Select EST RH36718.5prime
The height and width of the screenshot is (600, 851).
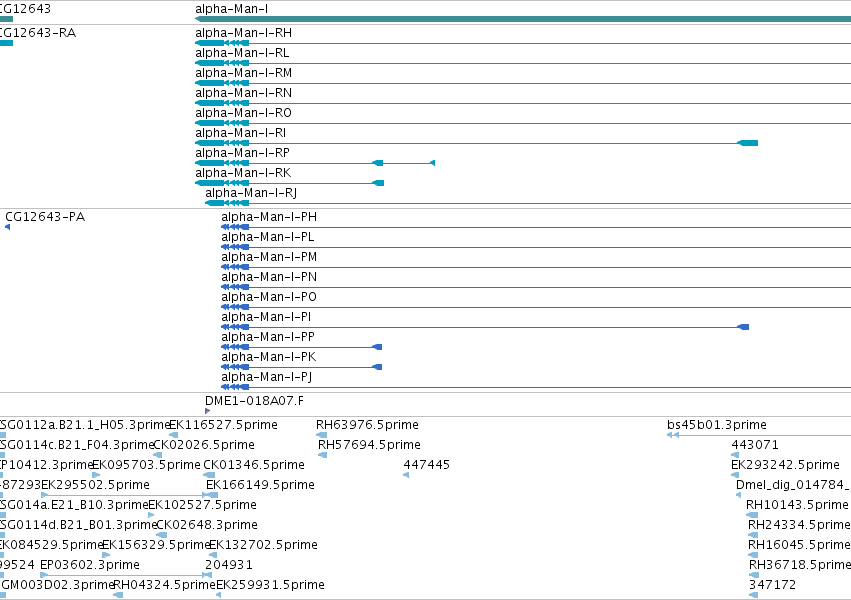[799, 566]
